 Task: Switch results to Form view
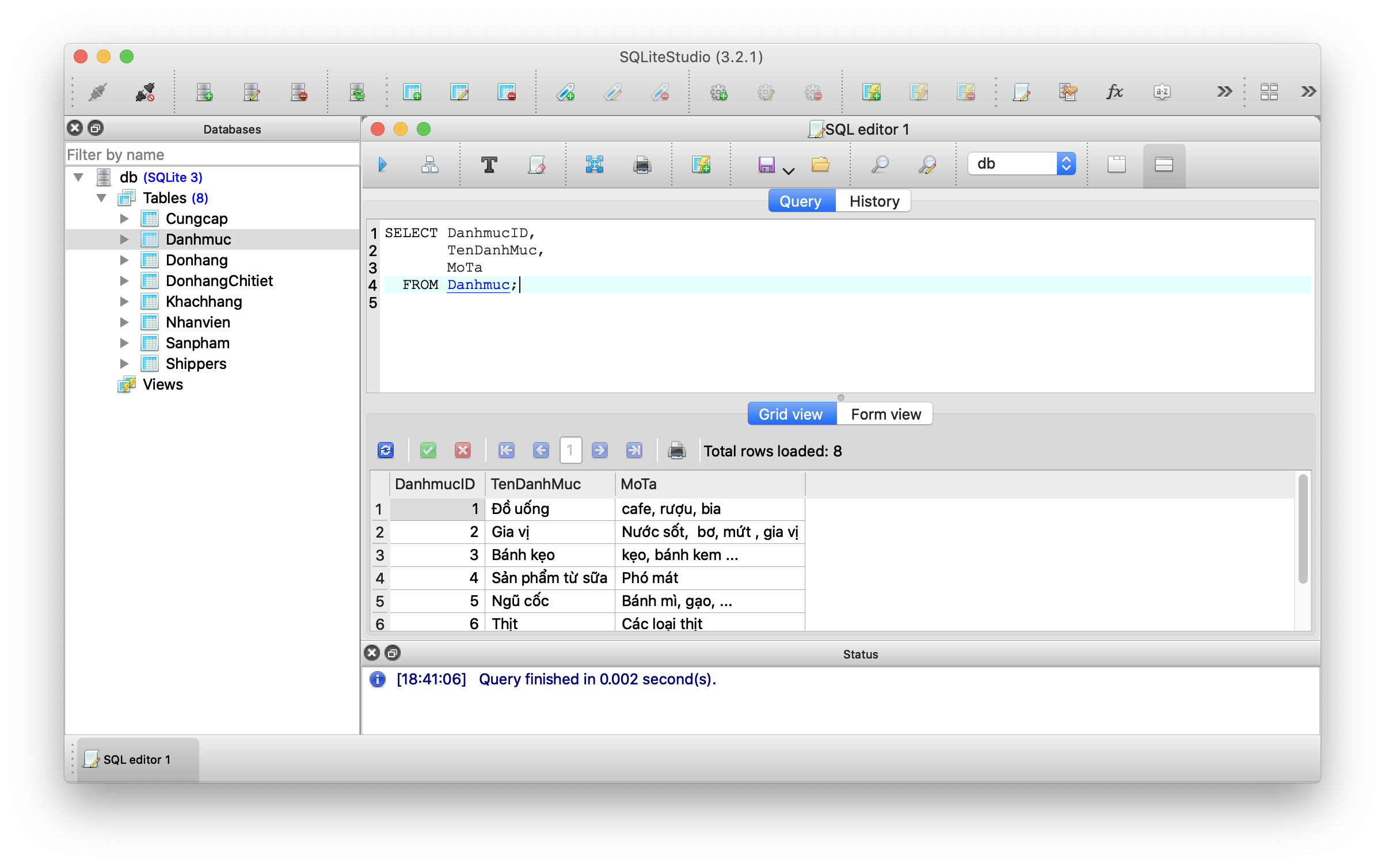click(885, 414)
